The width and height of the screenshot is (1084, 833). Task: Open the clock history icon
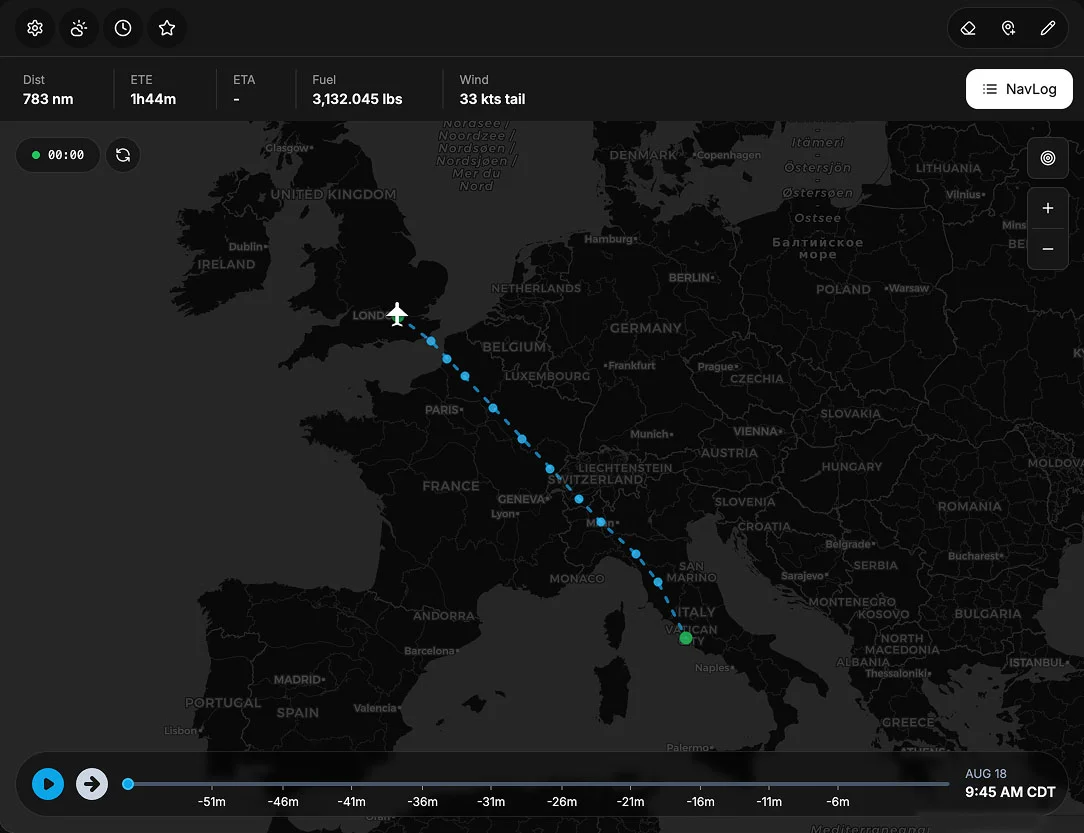(123, 28)
